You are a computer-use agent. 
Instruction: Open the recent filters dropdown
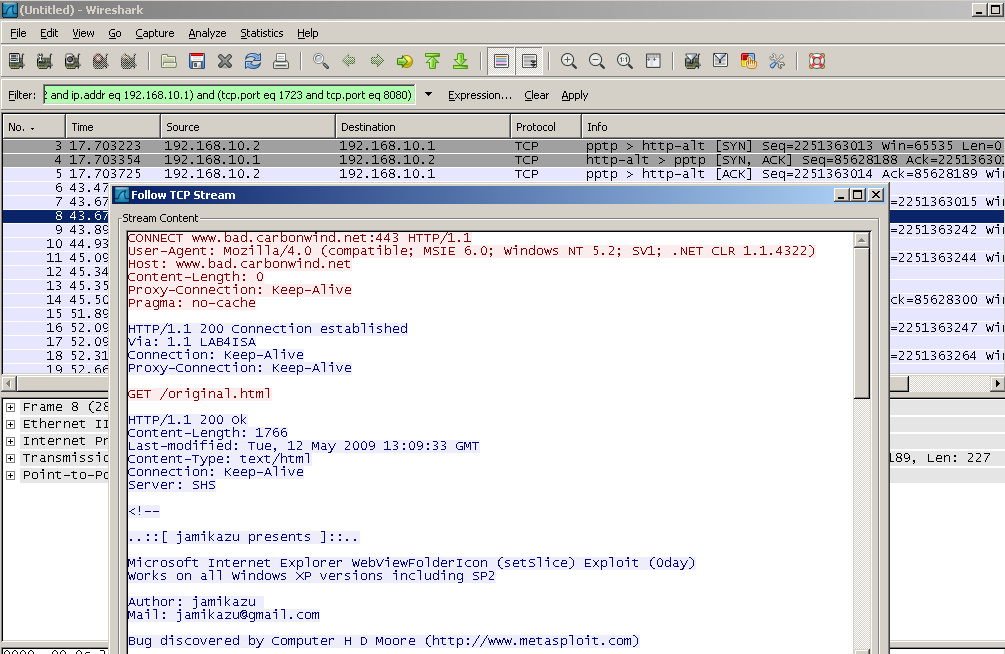pos(428,95)
